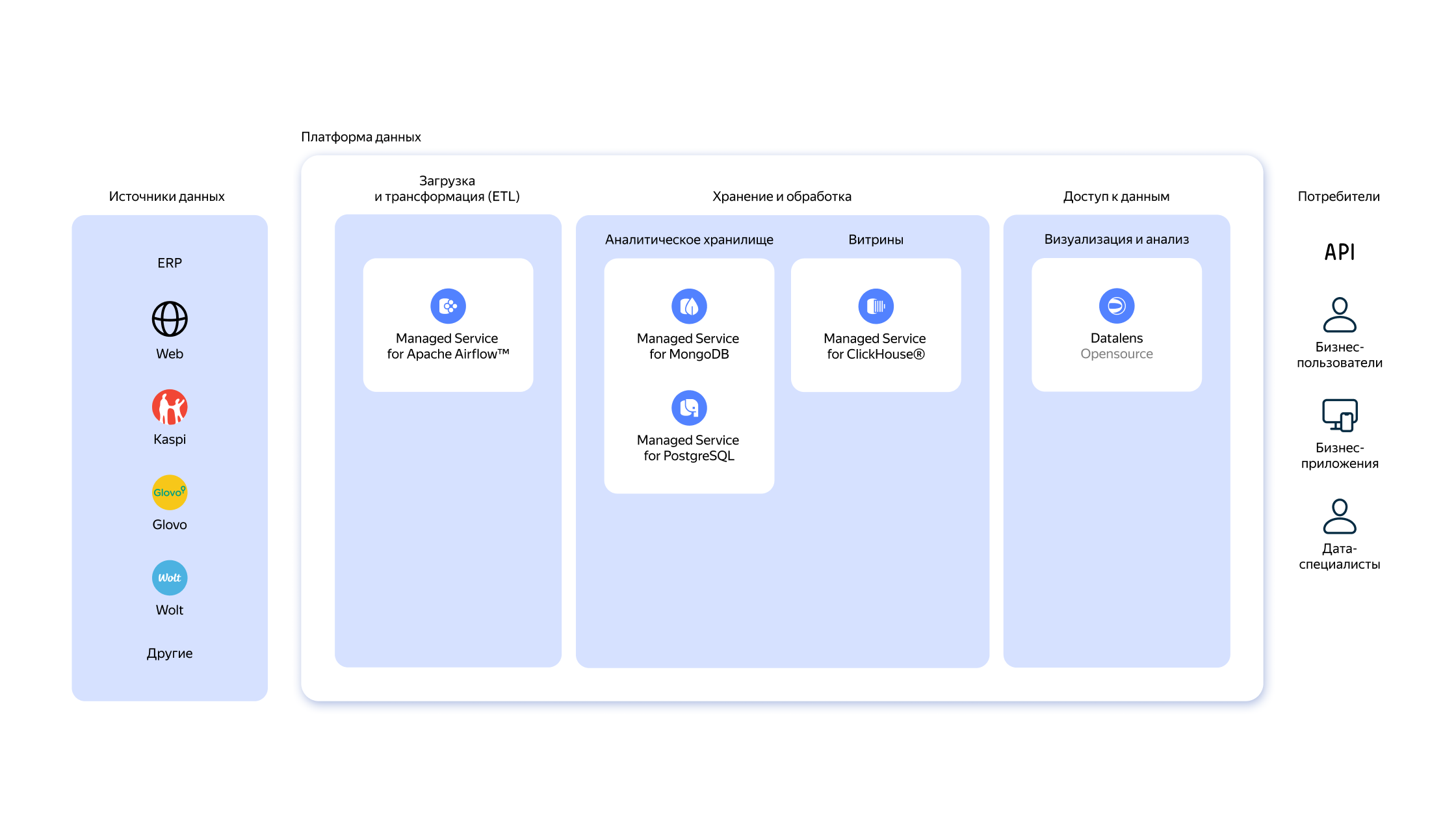This screenshot has width=1456, height=819.
Task: Click the Opensource text under Datalens
Action: 1116,354
